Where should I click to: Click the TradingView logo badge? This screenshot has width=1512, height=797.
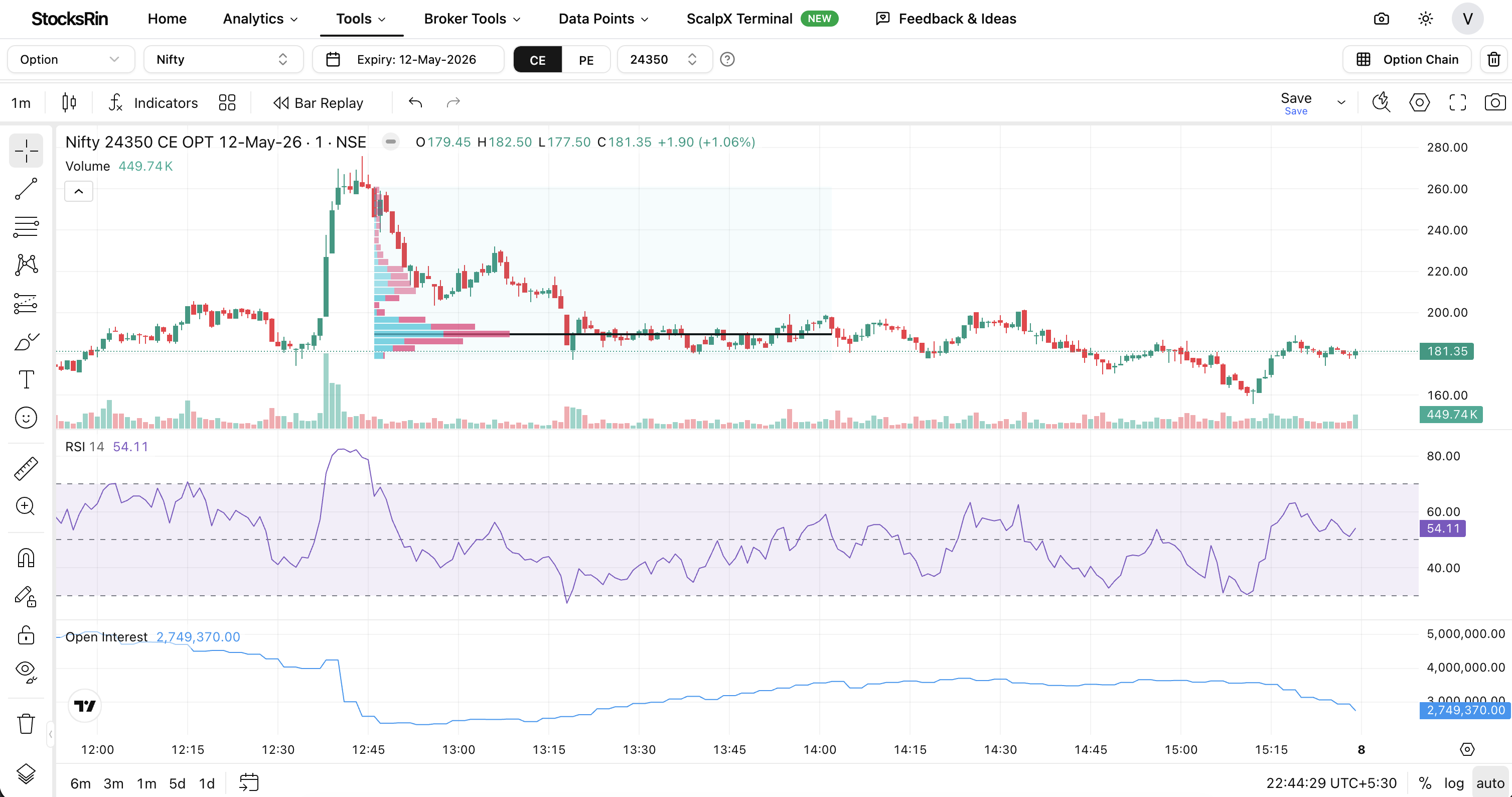(x=84, y=705)
